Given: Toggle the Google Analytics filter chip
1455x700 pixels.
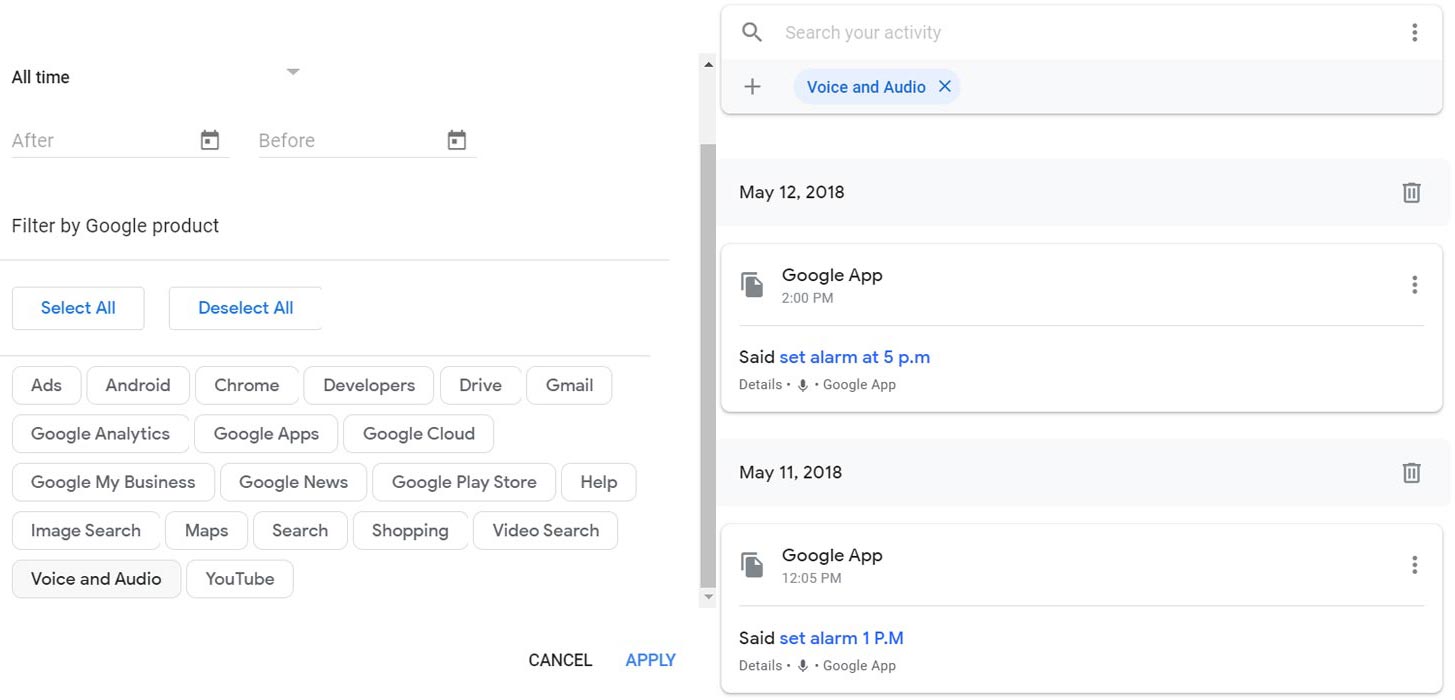Looking at the screenshot, I should (x=100, y=434).
